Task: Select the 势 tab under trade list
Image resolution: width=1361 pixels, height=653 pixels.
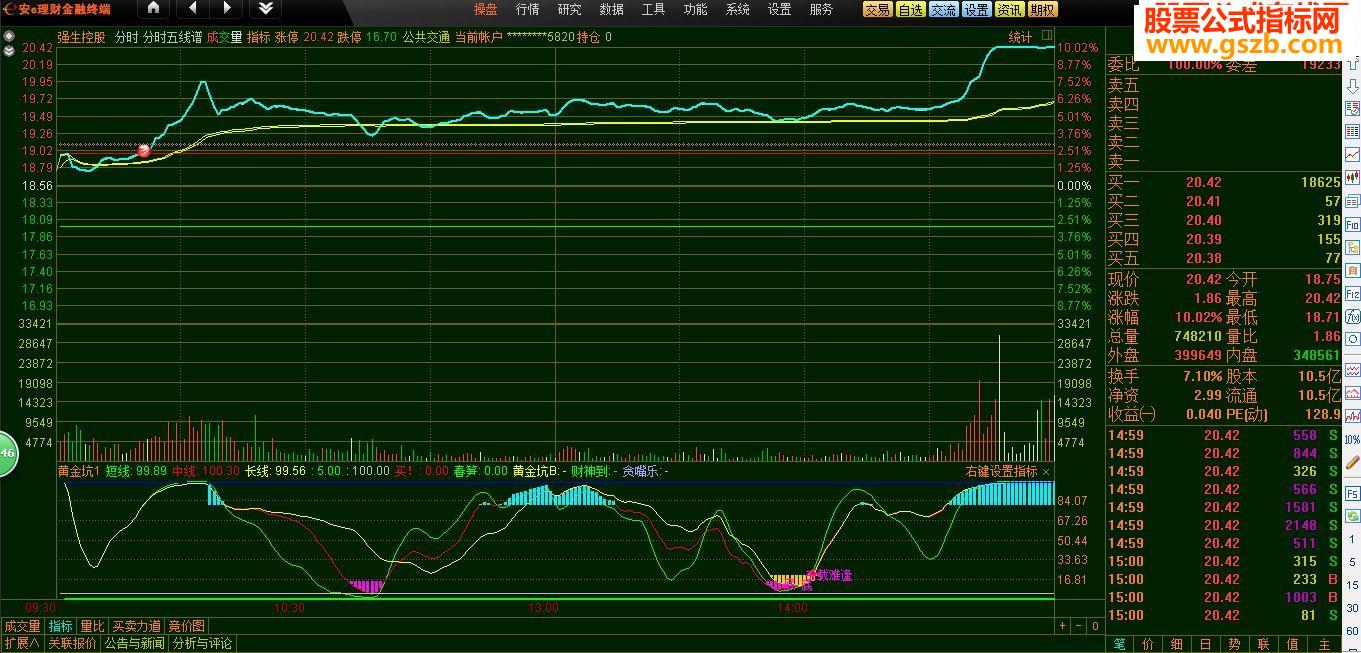Action: 1235,644
